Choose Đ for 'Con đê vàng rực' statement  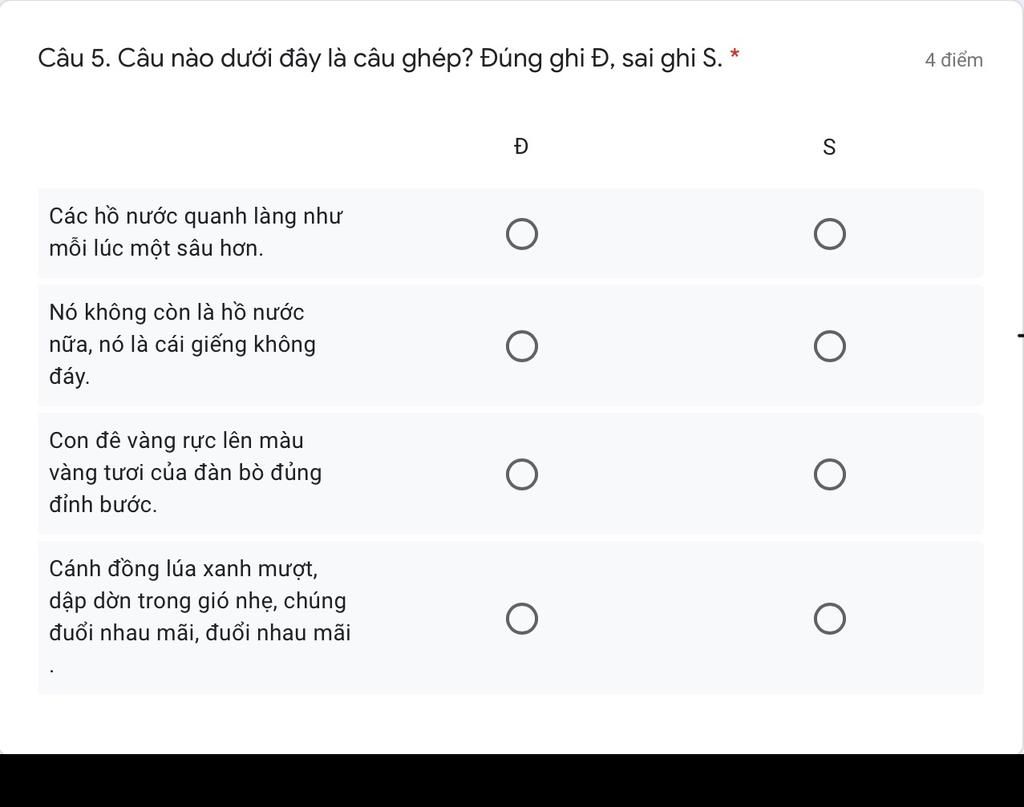[522, 474]
